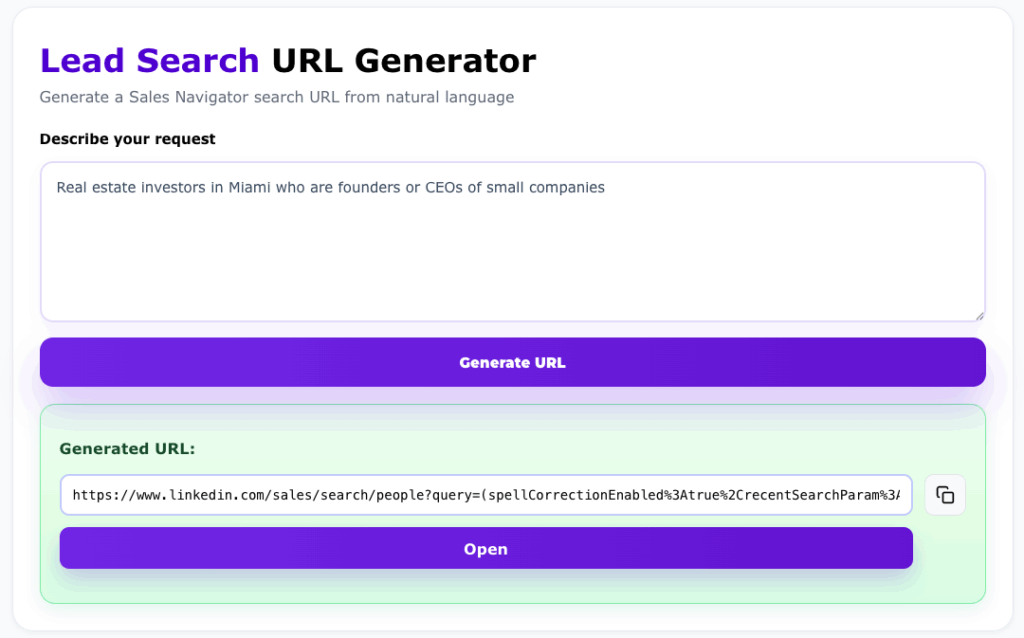
Task: Click the Generate URL button
Action: click(x=512, y=362)
